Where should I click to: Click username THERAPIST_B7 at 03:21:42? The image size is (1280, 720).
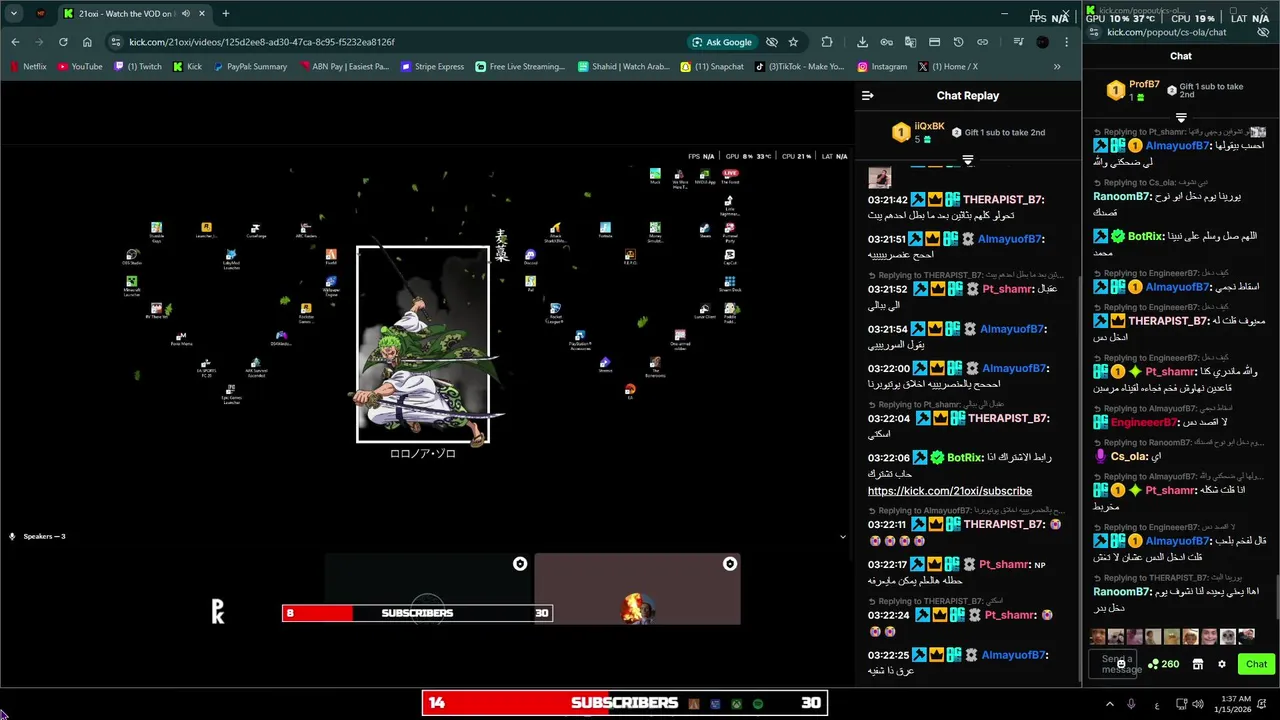pyautogui.click(x=1003, y=200)
